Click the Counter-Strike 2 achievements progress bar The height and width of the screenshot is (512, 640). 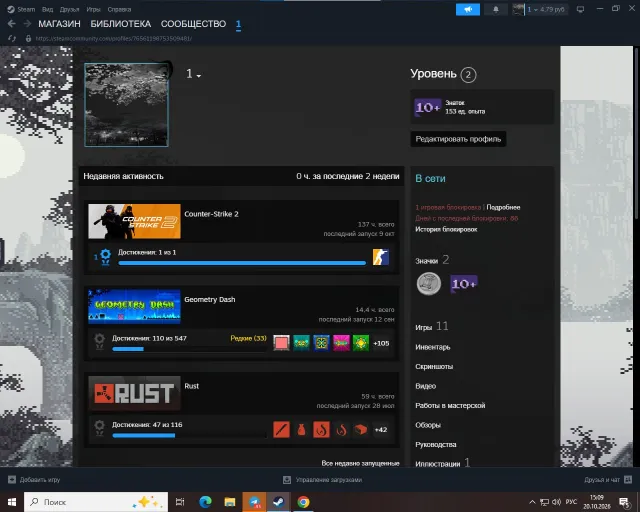pos(242,263)
